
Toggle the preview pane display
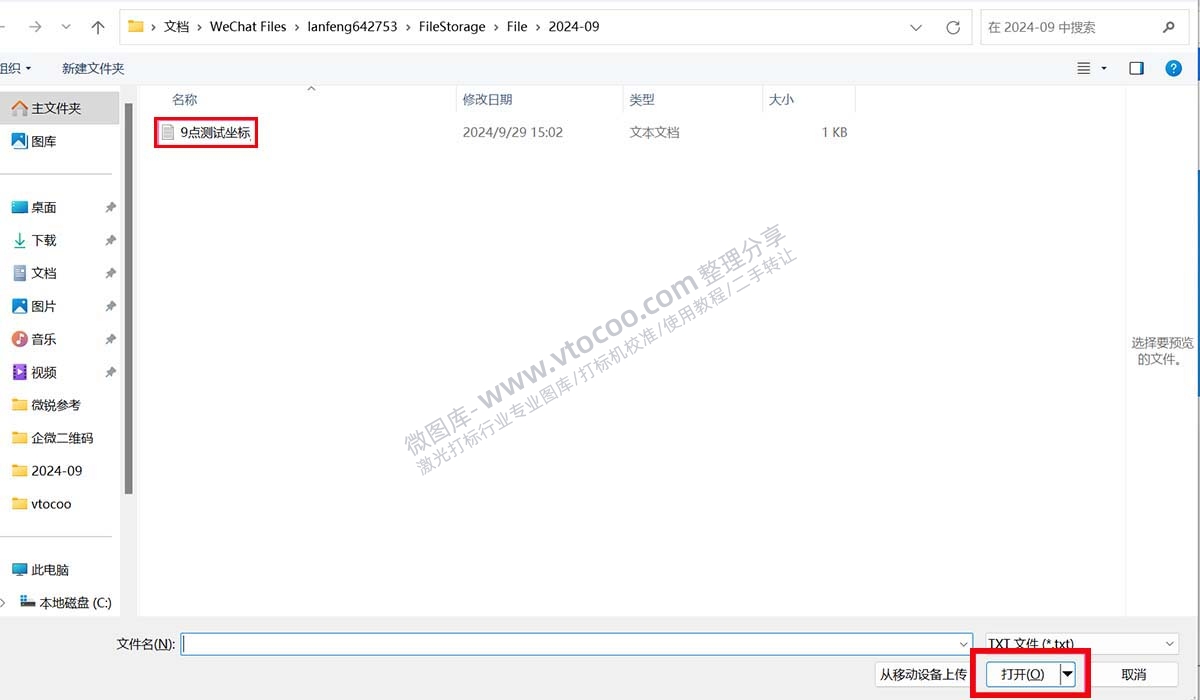point(1136,68)
